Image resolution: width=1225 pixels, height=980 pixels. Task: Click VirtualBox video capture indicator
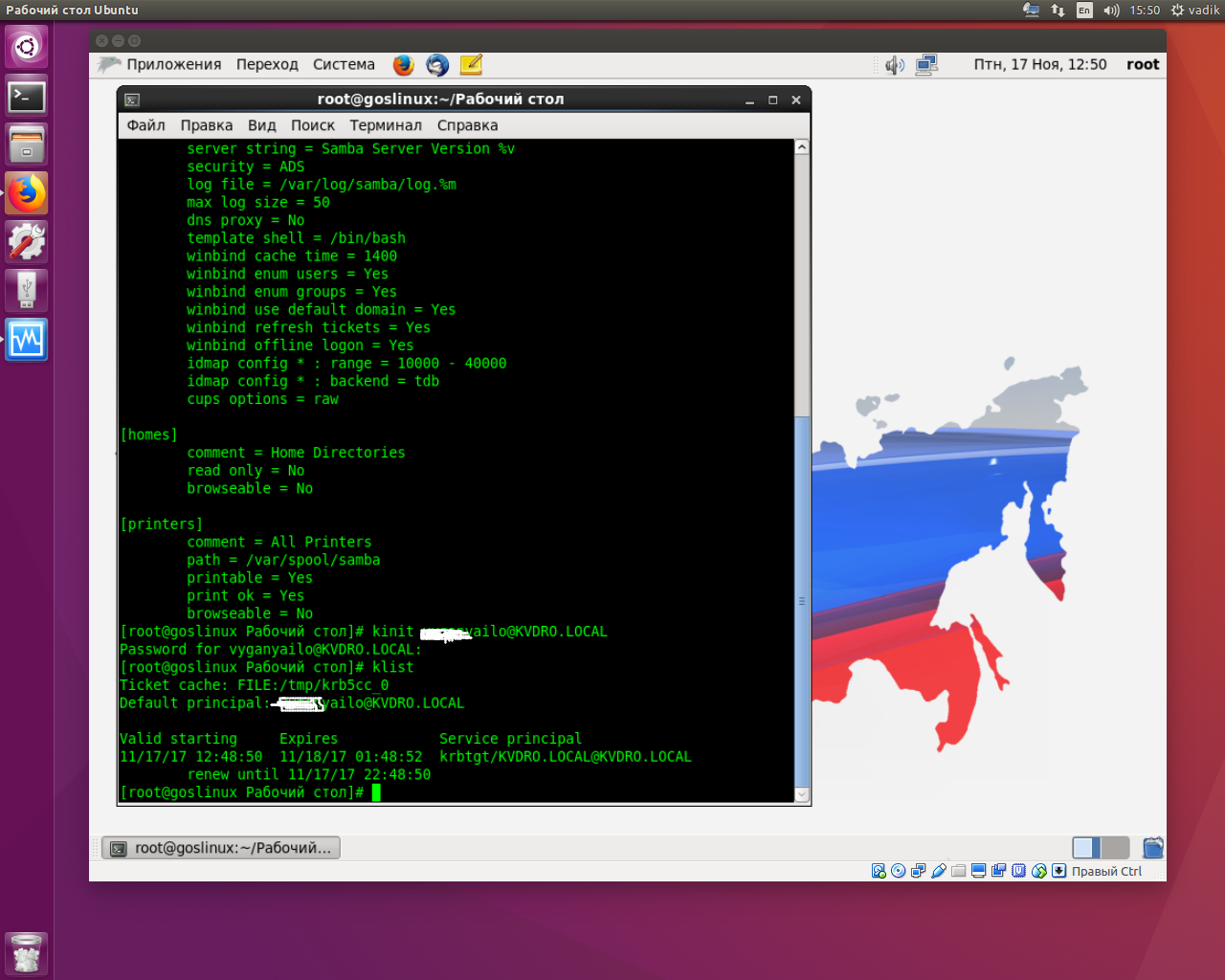(x=998, y=871)
